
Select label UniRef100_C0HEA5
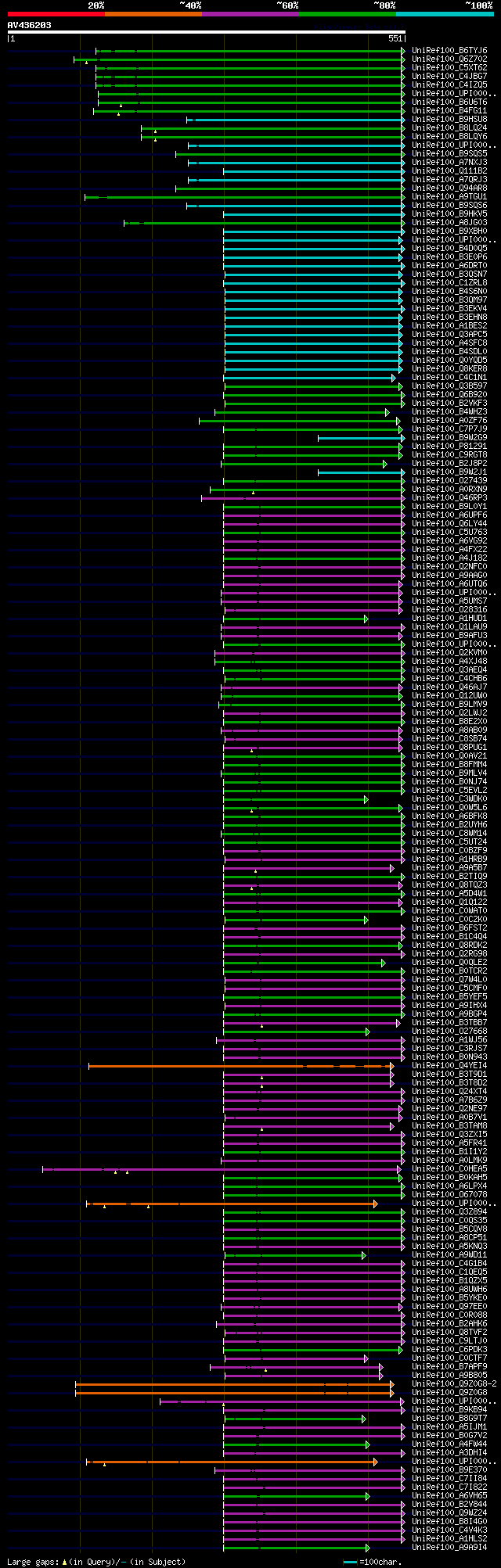(449, 1168)
